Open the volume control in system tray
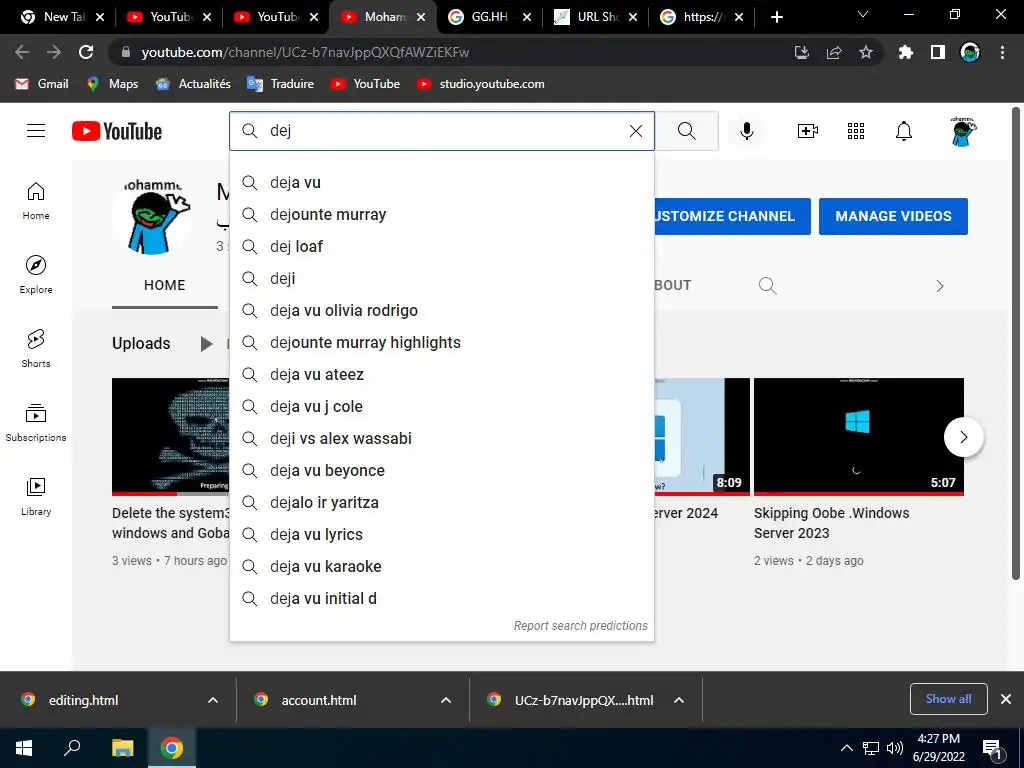This screenshot has width=1024, height=768. 895,748
